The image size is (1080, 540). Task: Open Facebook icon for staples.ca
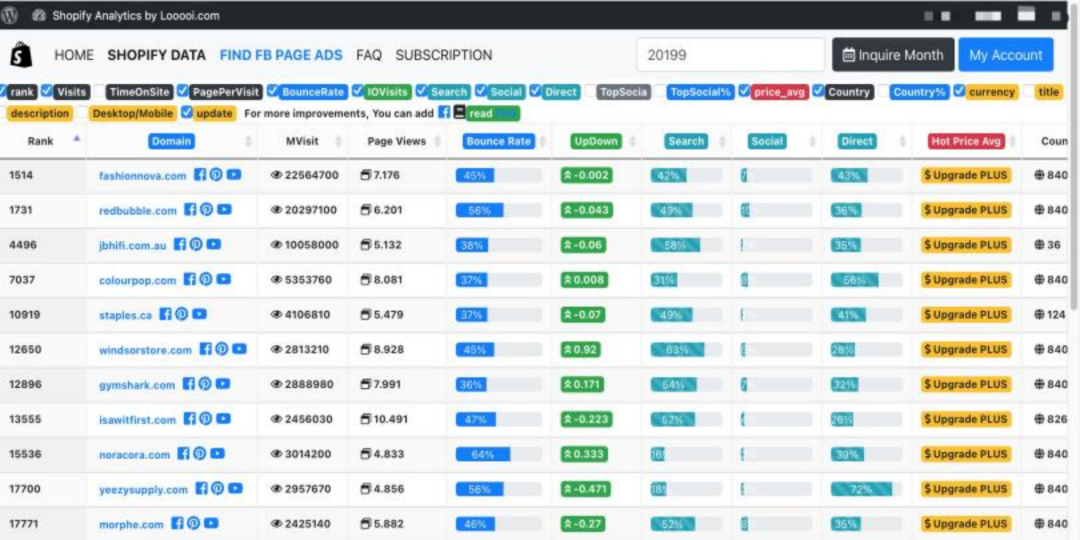click(165, 314)
